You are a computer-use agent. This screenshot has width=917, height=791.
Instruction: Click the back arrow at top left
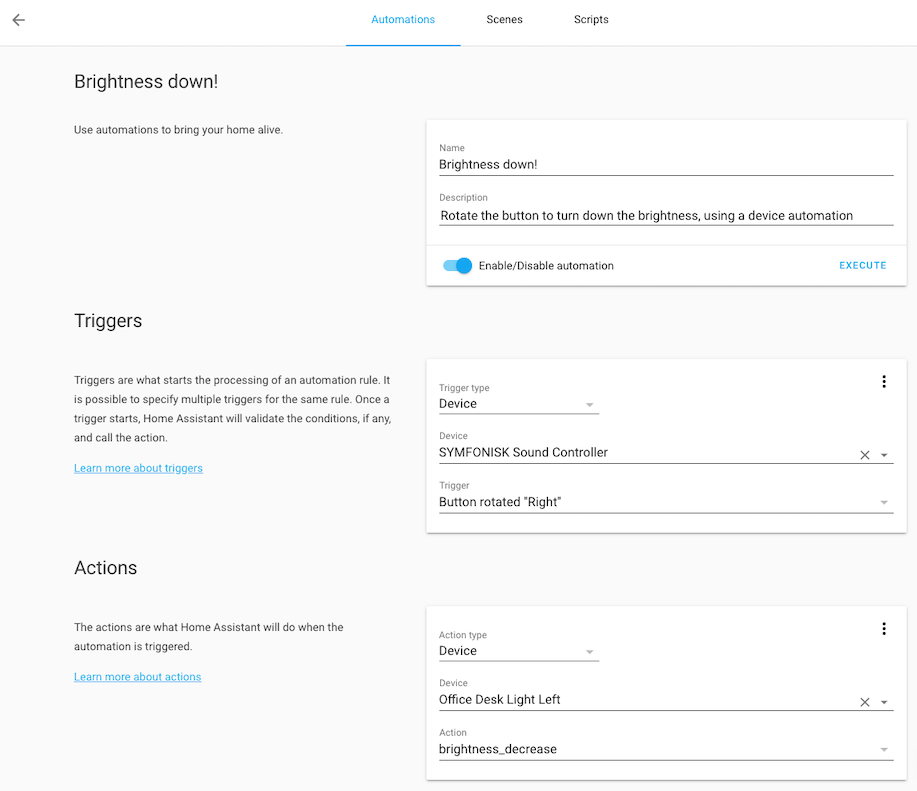(x=18, y=19)
